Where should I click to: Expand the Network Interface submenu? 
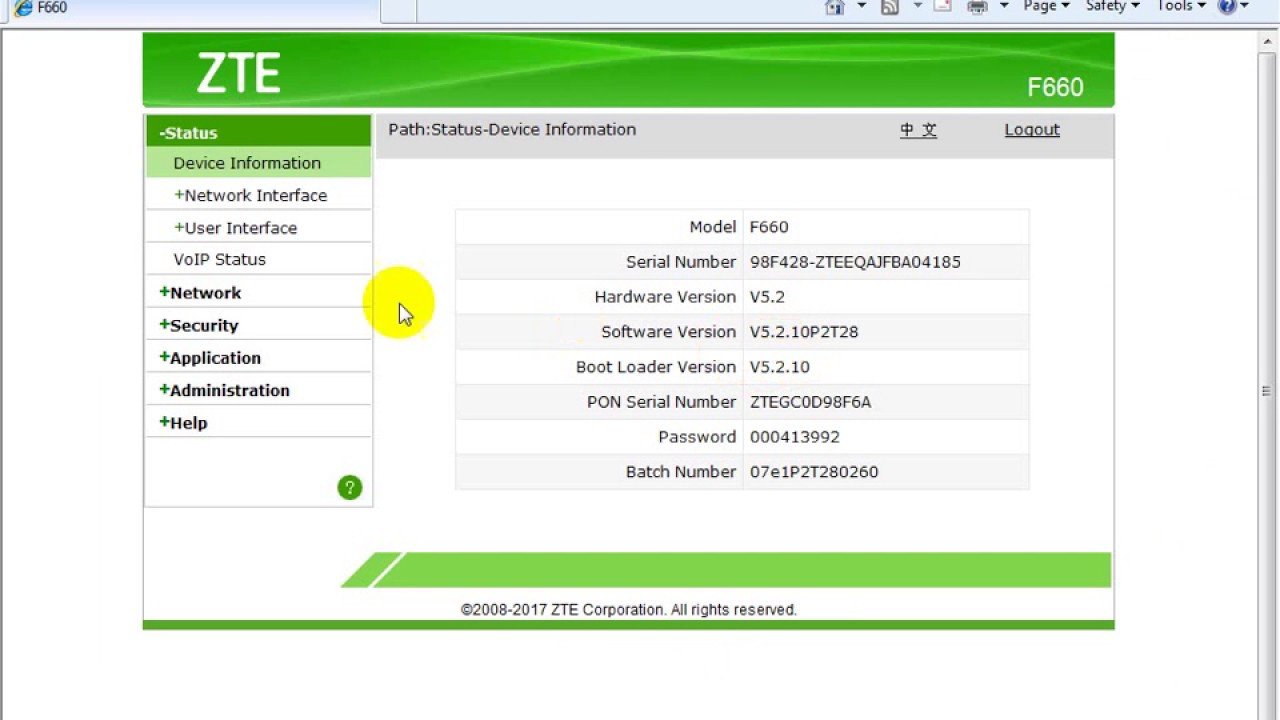pyautogui.click(x=250, y=195)
